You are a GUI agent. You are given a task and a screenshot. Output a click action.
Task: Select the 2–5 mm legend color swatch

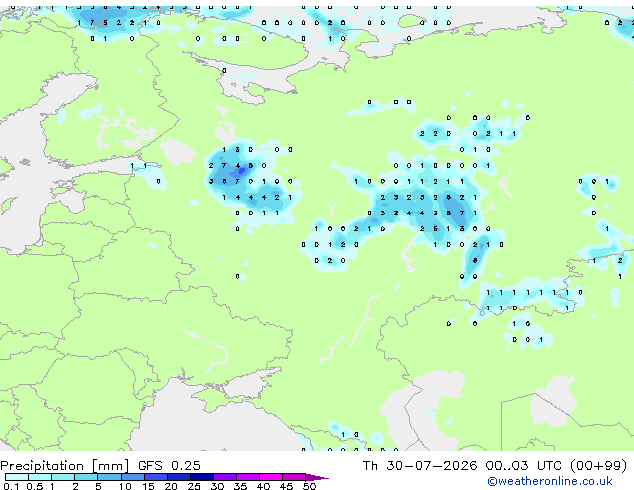(x=86, y=477)
